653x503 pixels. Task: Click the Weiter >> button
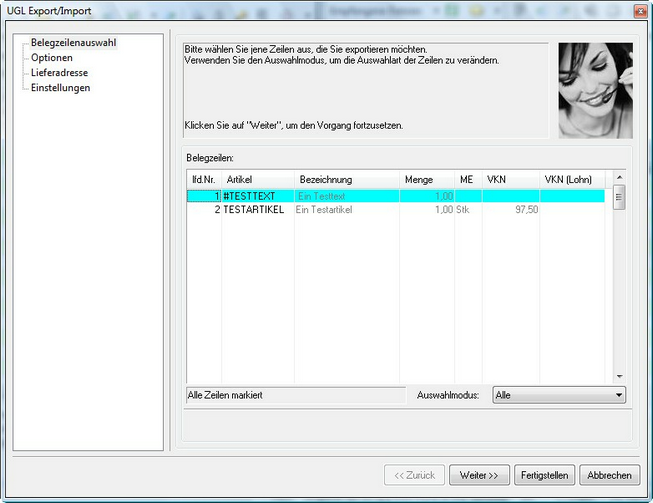(x=479, y=475)
